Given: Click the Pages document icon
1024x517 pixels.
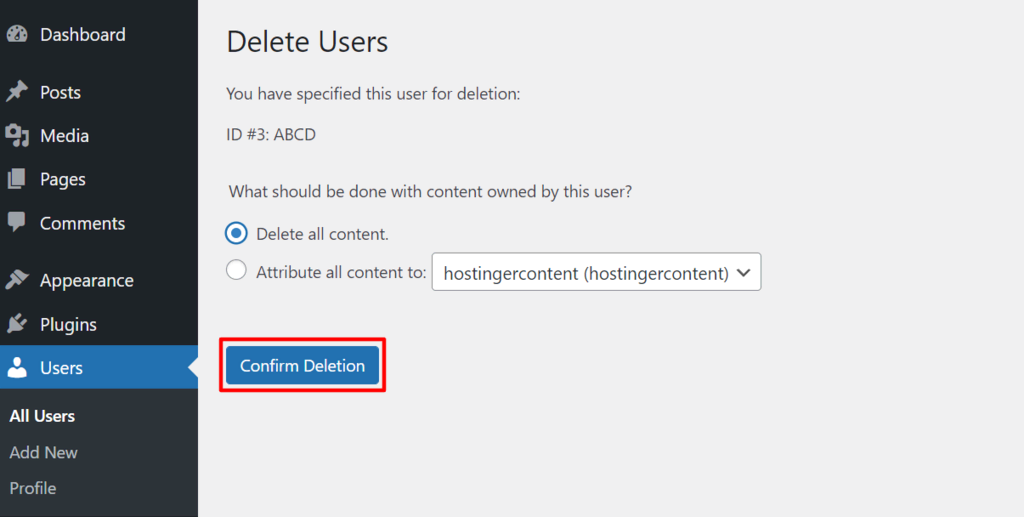Looking at the screenshot, I should point(17,179).
